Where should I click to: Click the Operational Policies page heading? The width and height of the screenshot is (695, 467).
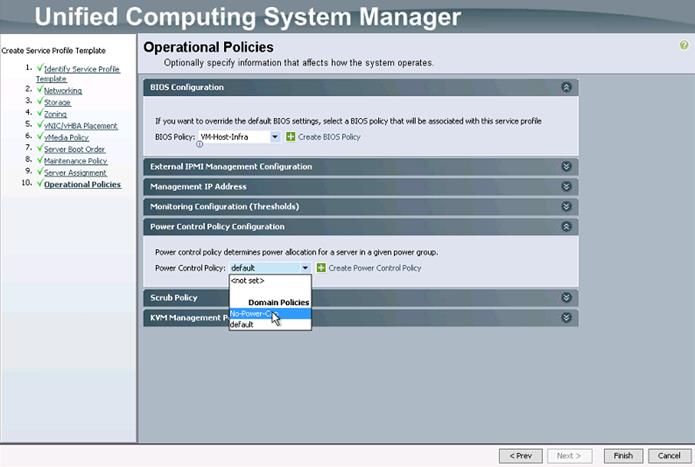click(208, 47)
